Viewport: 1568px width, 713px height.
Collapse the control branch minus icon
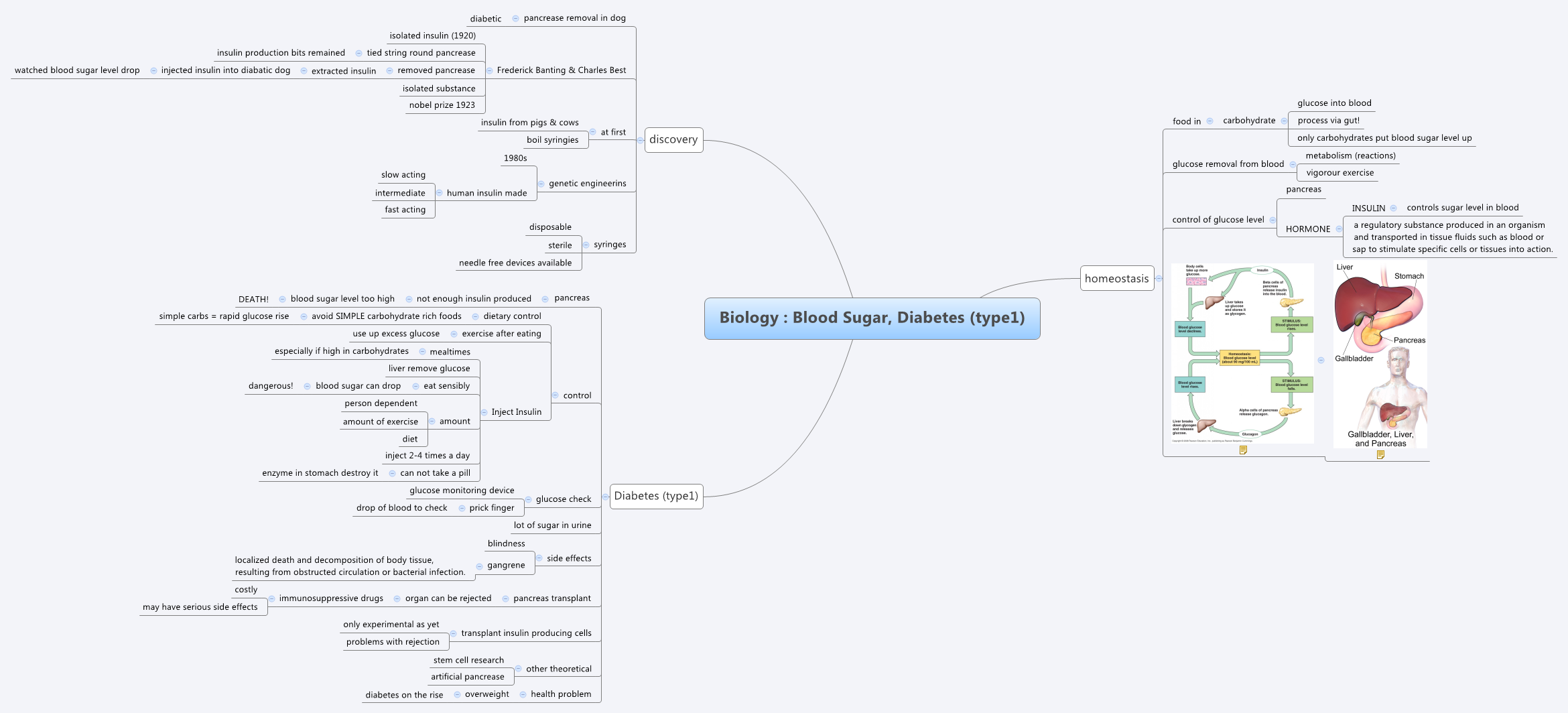556,395
